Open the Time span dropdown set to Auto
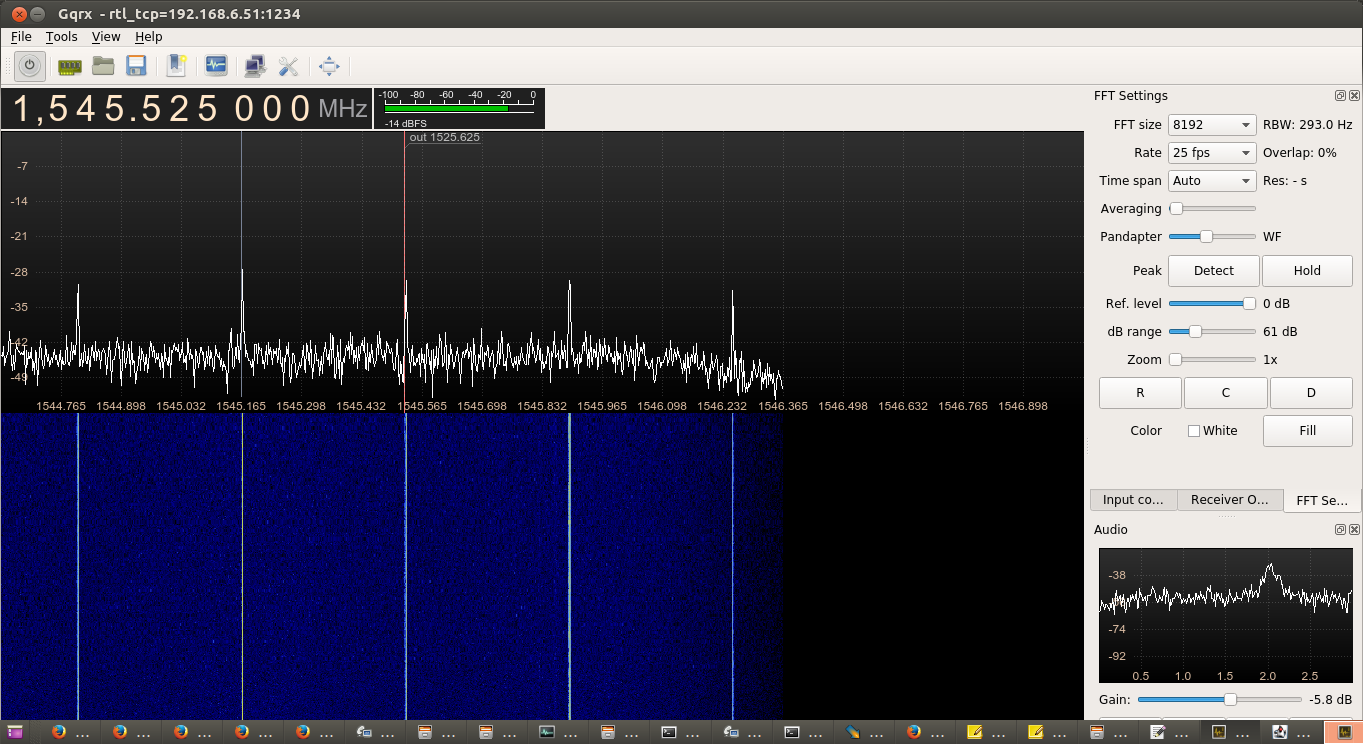This screenshot has width=1363, height=744. click(x=1212, y=181)
